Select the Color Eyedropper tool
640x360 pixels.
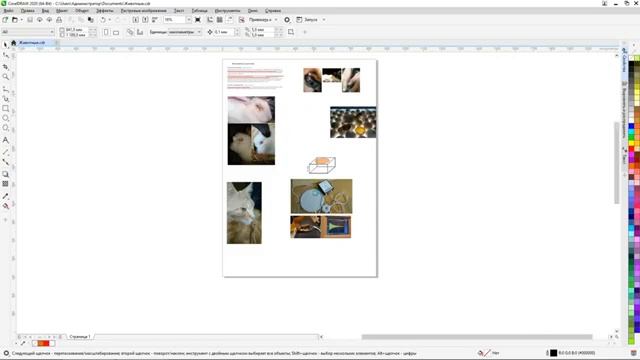[x=5, y=196]
